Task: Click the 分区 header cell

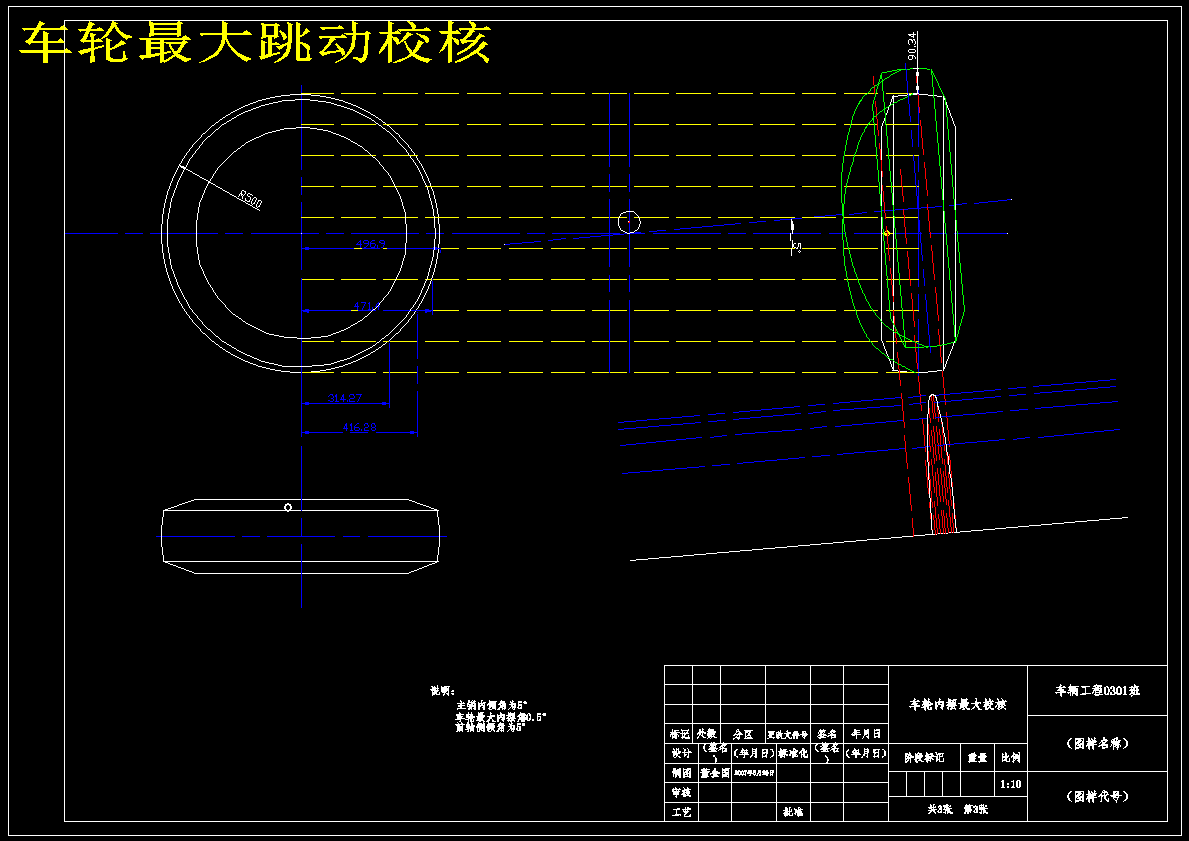Action: pos(743,734)
